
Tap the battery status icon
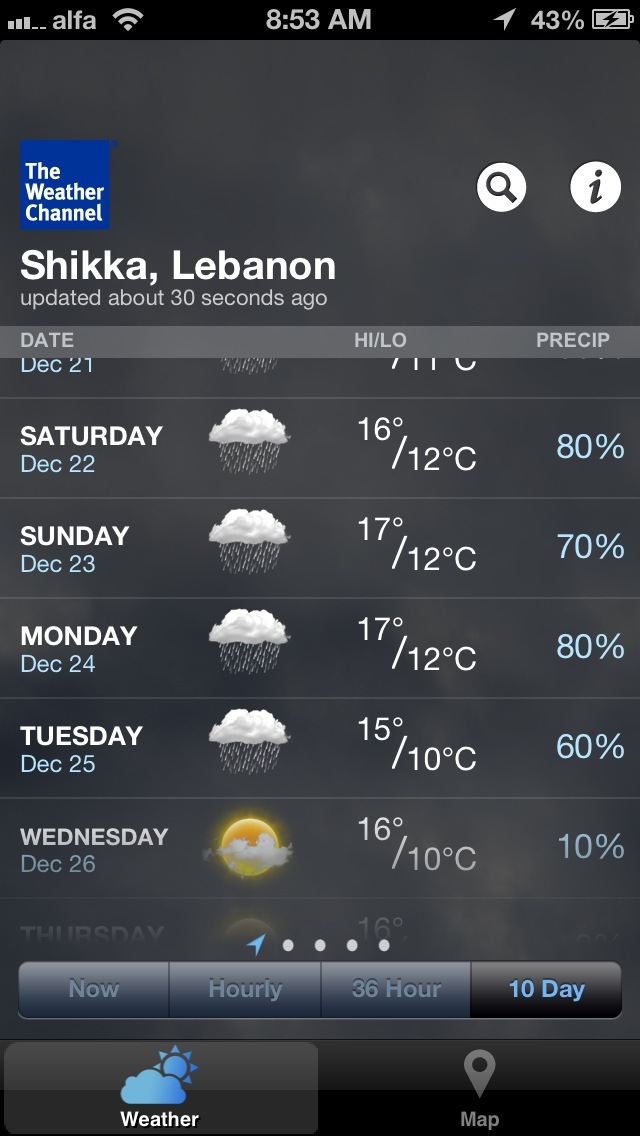612,19
